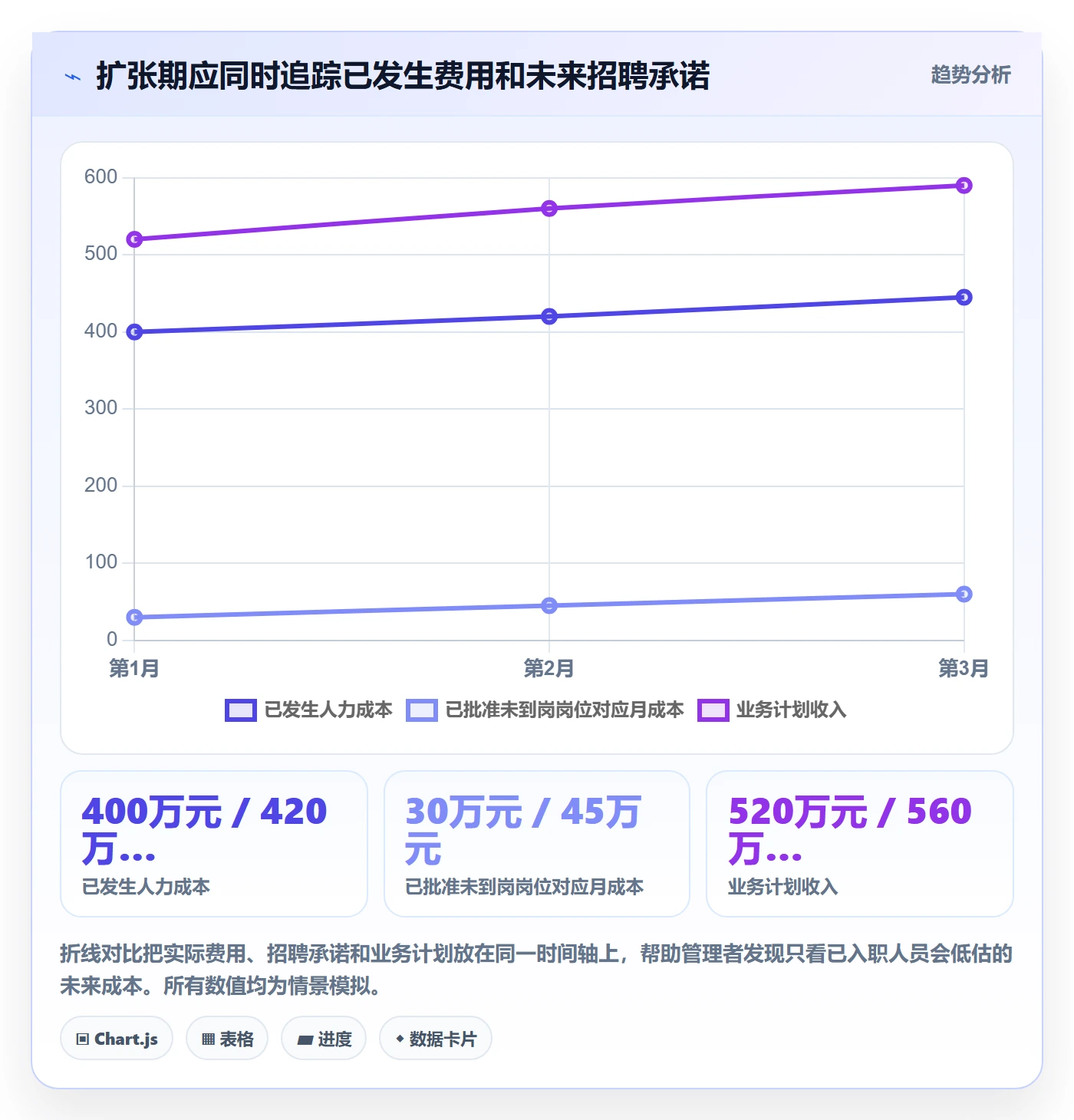Click the 已批准未到岗 cost point at 第1月
This screenshot has width=1074, height=1120.
tap(134, 618)
